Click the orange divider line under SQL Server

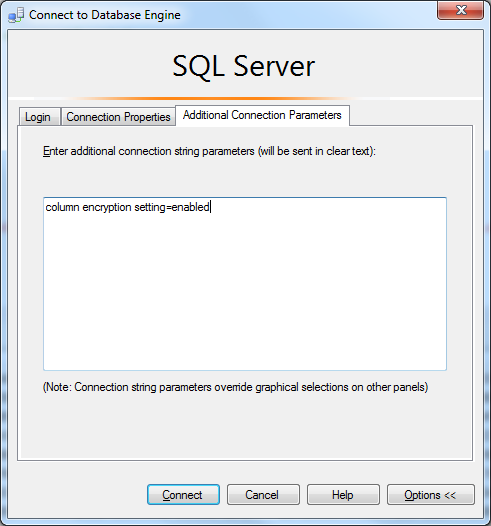click(215, 99)
